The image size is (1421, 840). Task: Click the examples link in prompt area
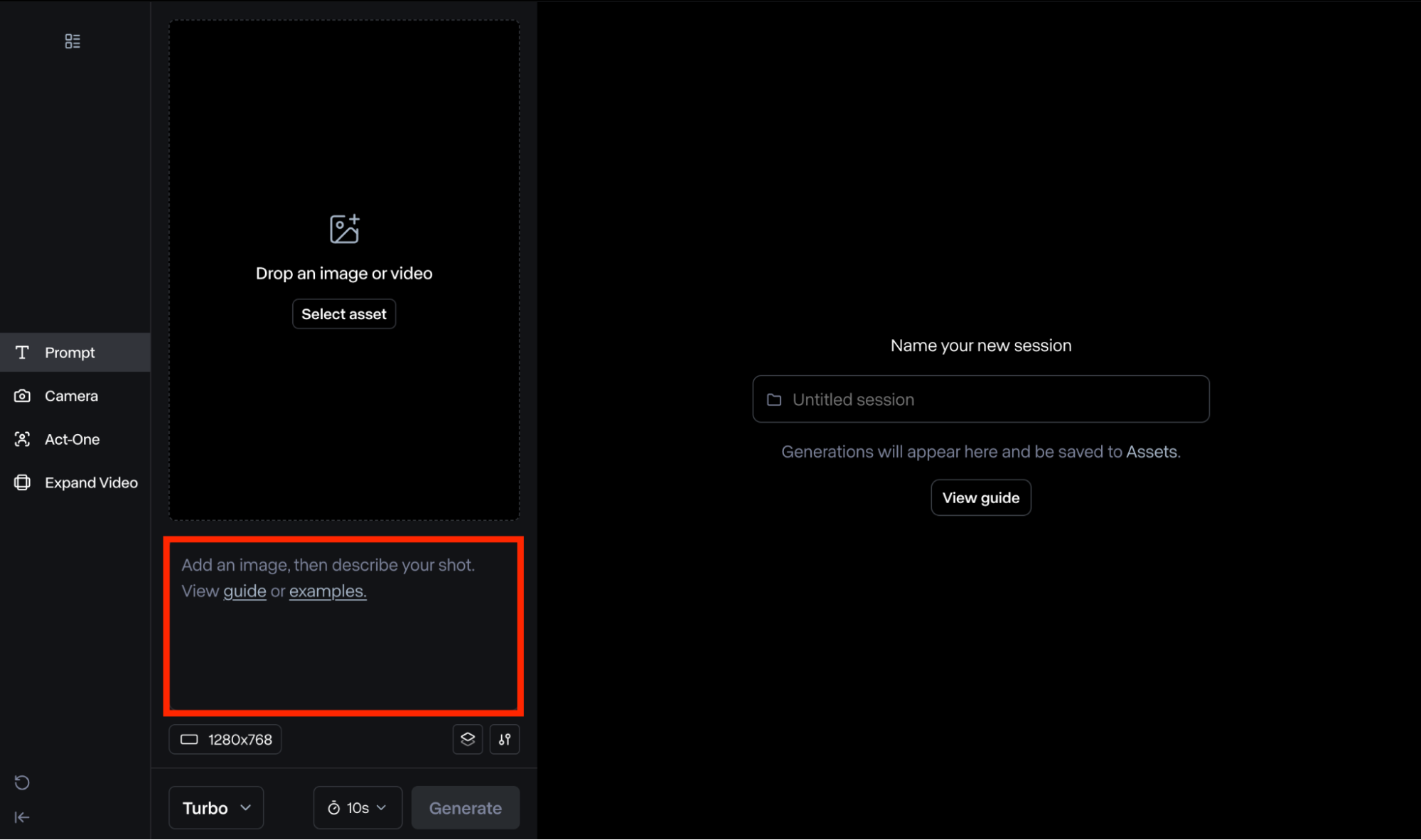[326, 591]
